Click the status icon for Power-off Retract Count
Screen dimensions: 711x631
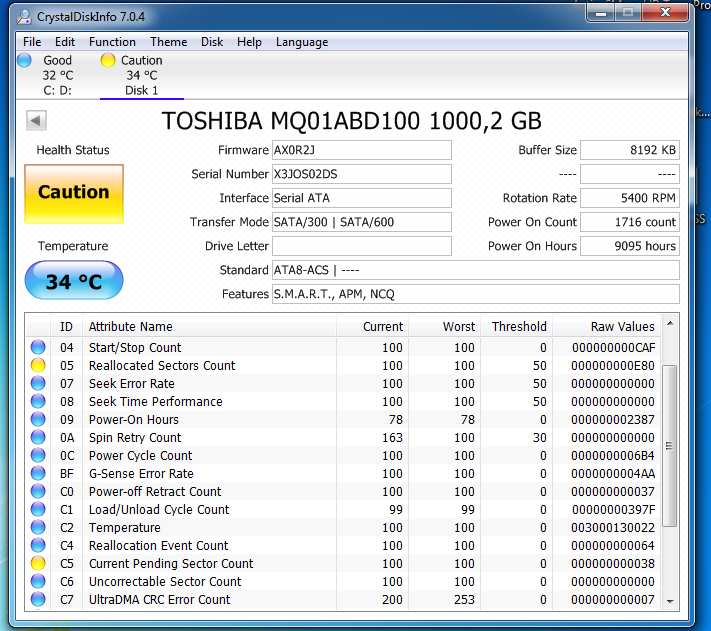38,491
